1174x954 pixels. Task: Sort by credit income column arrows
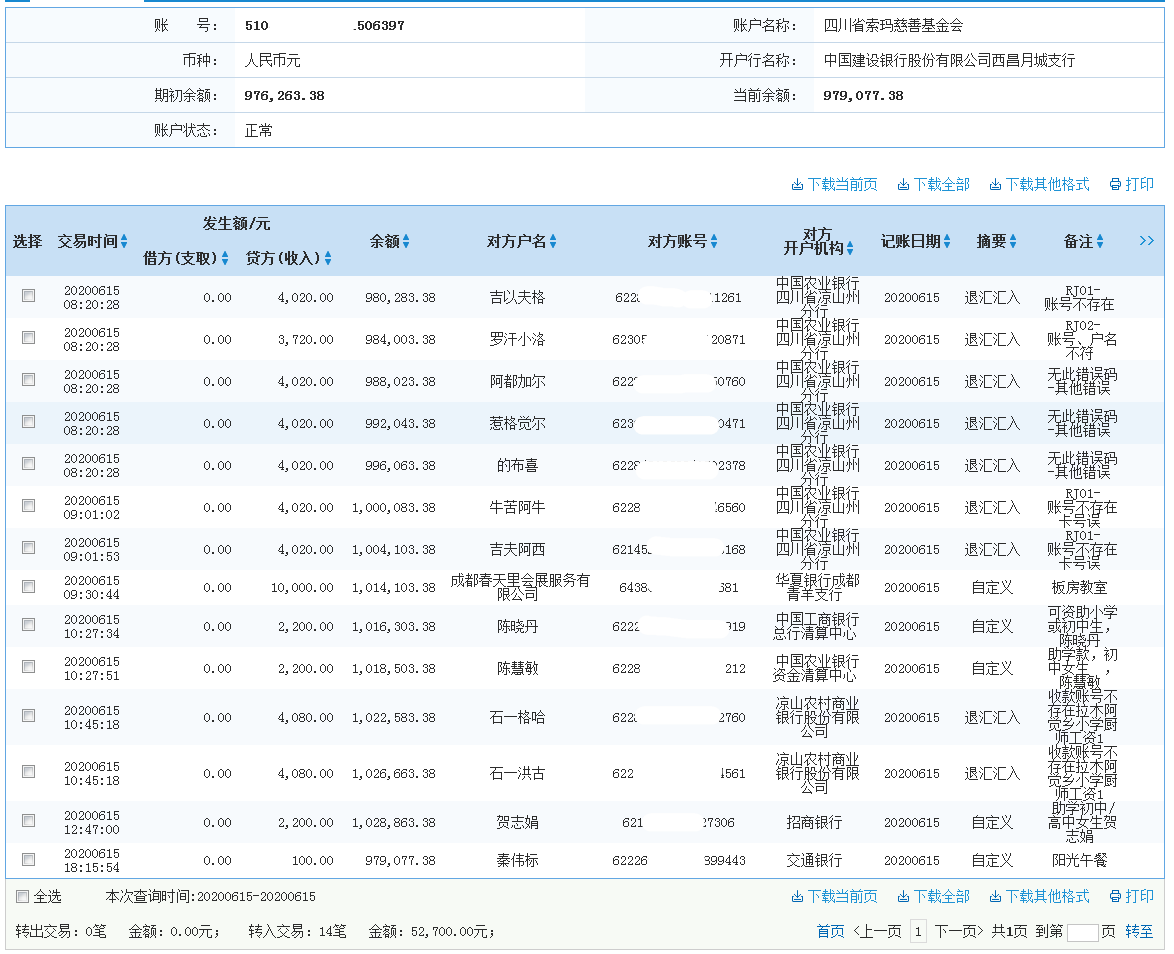328,259
